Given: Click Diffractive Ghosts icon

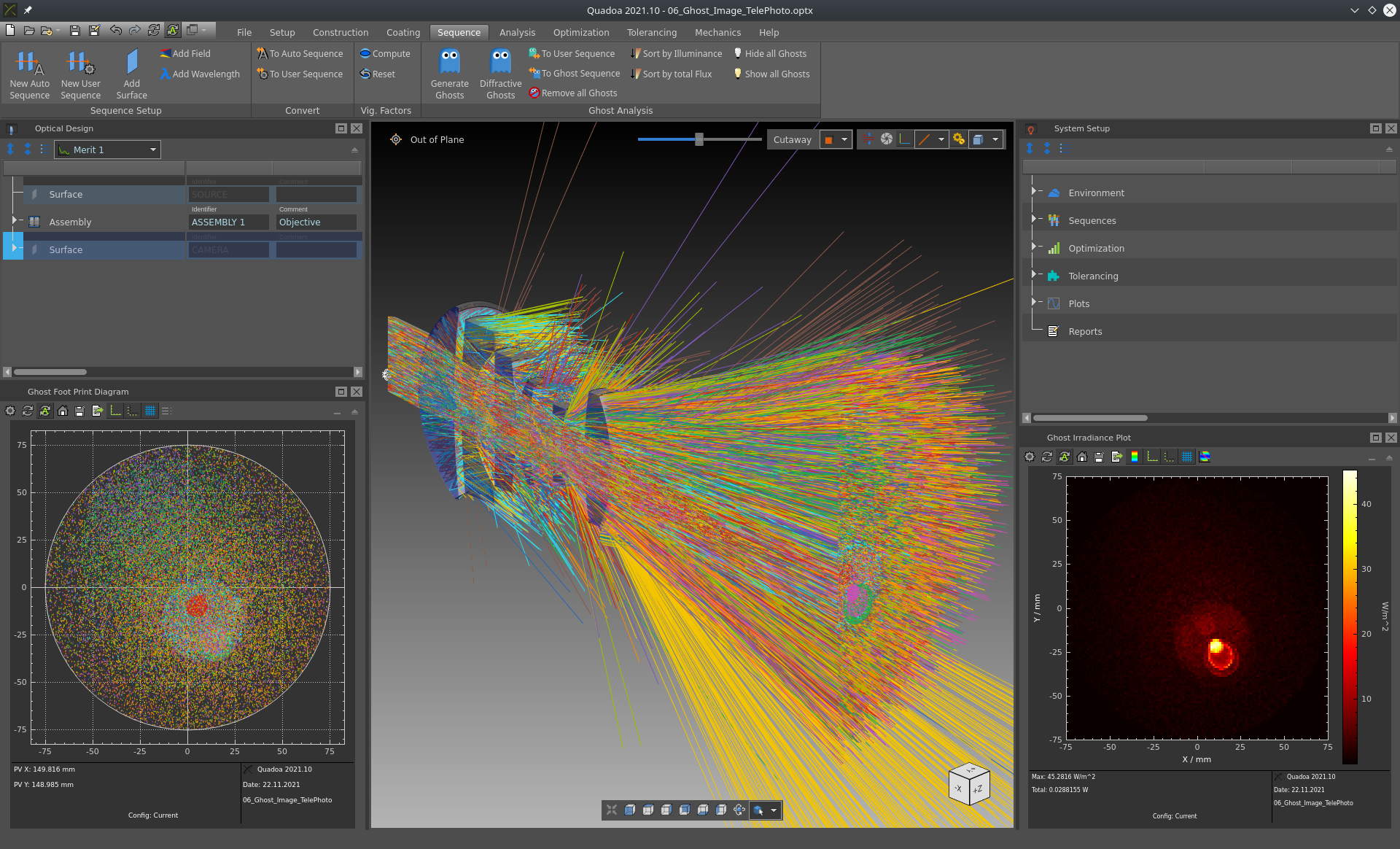Looking at the screenshot, I should click(x=500, y=62).
